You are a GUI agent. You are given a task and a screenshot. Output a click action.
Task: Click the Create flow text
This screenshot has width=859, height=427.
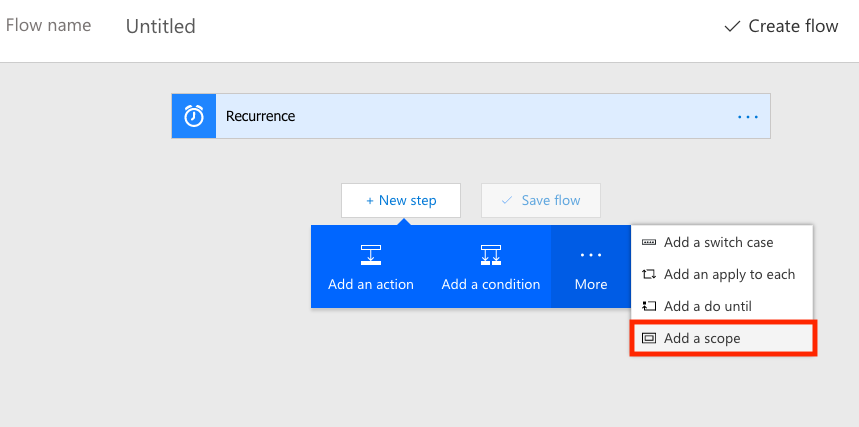793,26
